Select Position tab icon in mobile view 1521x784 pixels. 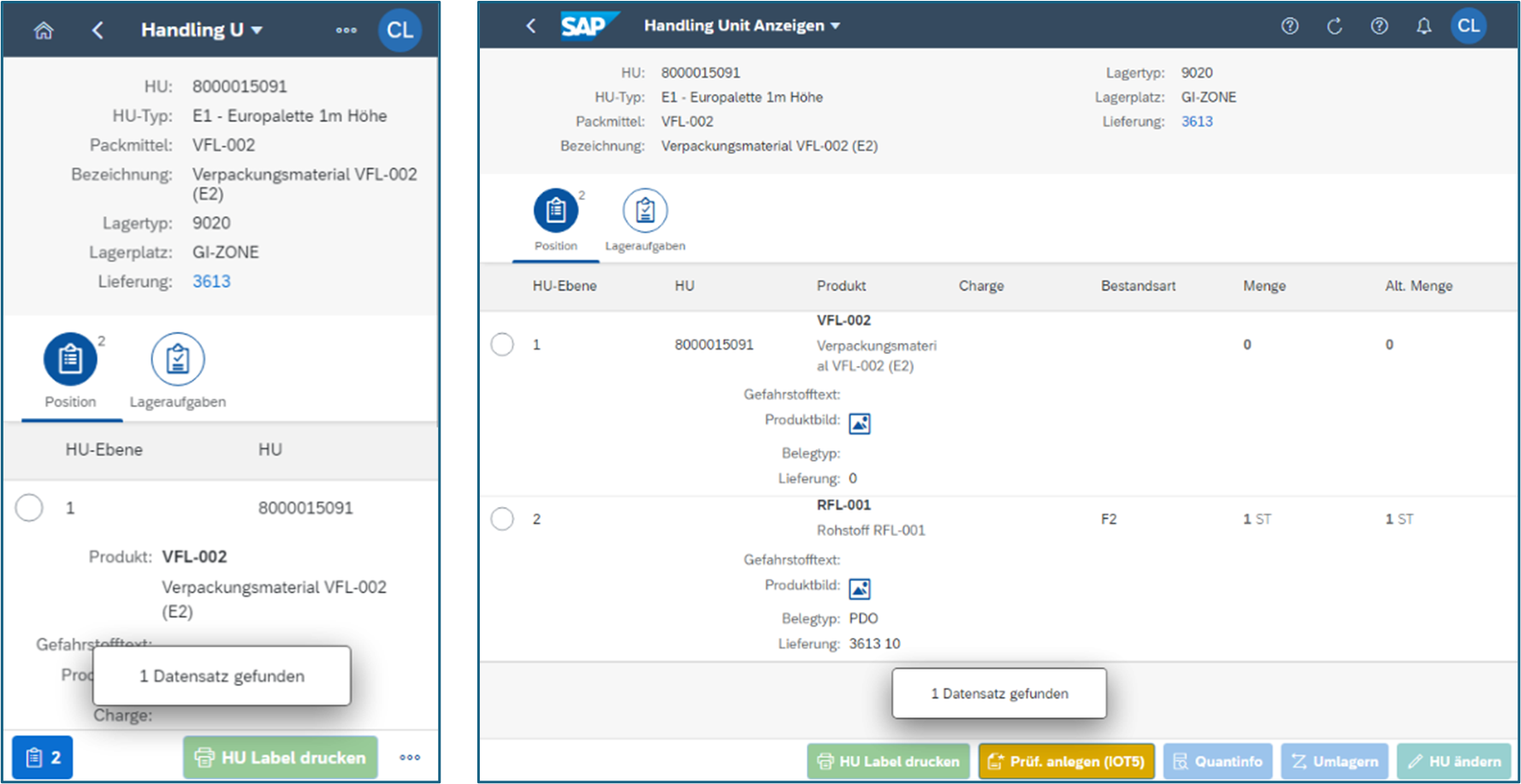point(70,359)
